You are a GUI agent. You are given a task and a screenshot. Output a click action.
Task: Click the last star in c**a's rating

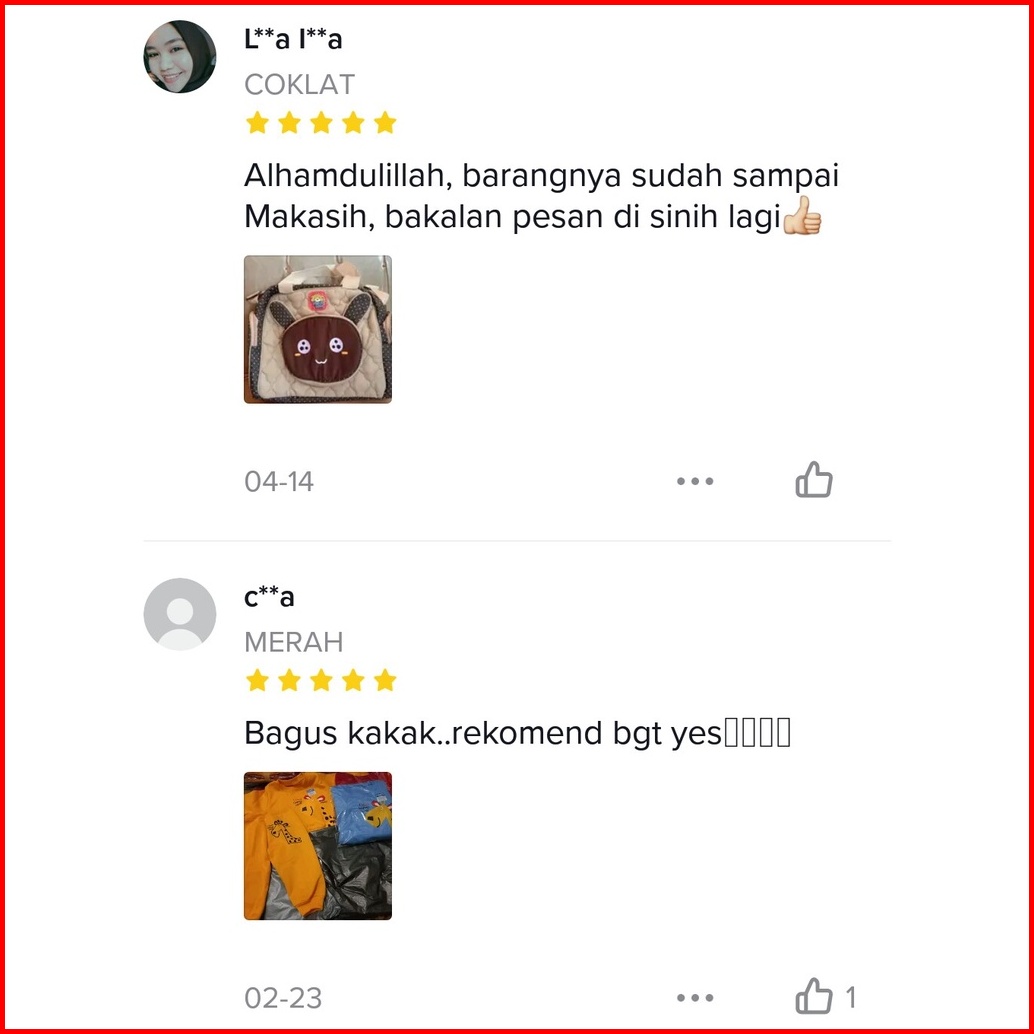[385, 680]
